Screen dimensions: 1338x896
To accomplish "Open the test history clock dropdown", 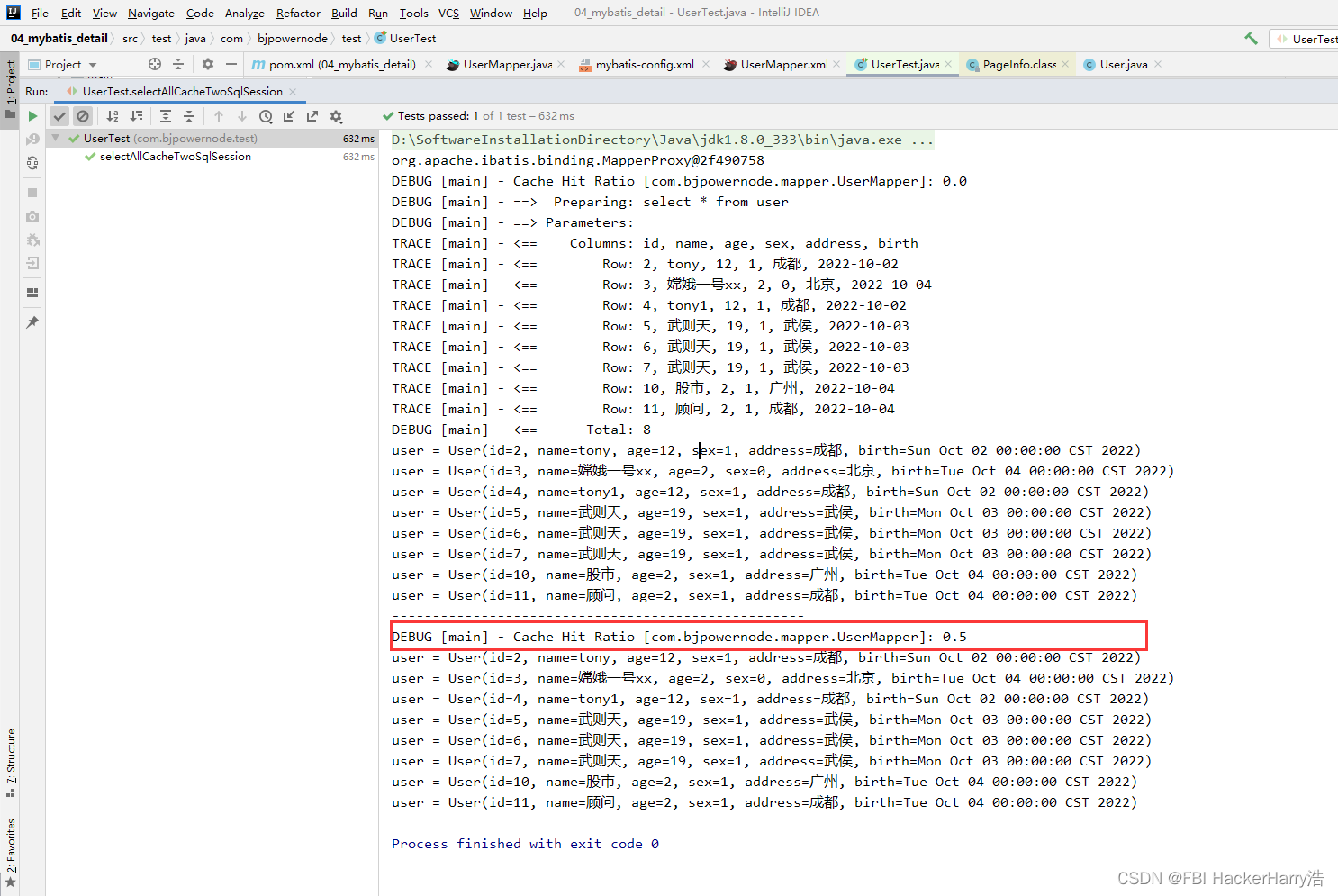I will 266,116.
